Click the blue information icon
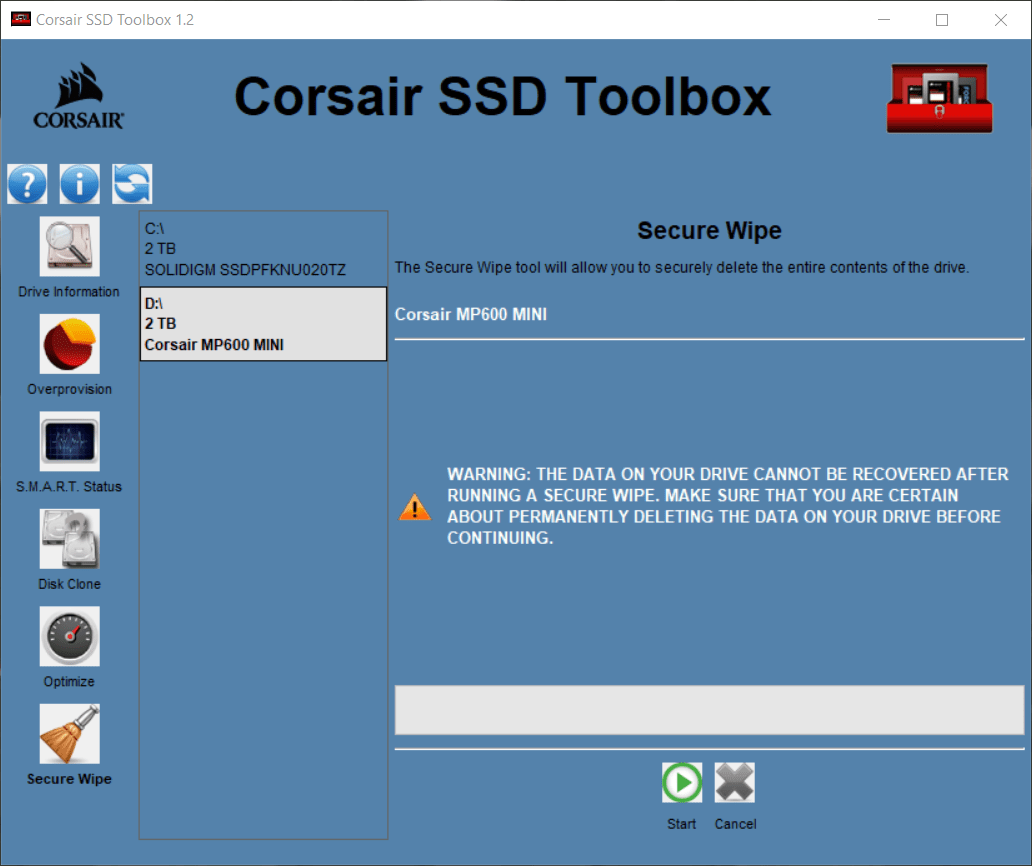Viewport: 1032px width, 866px height. click(80, 184)
